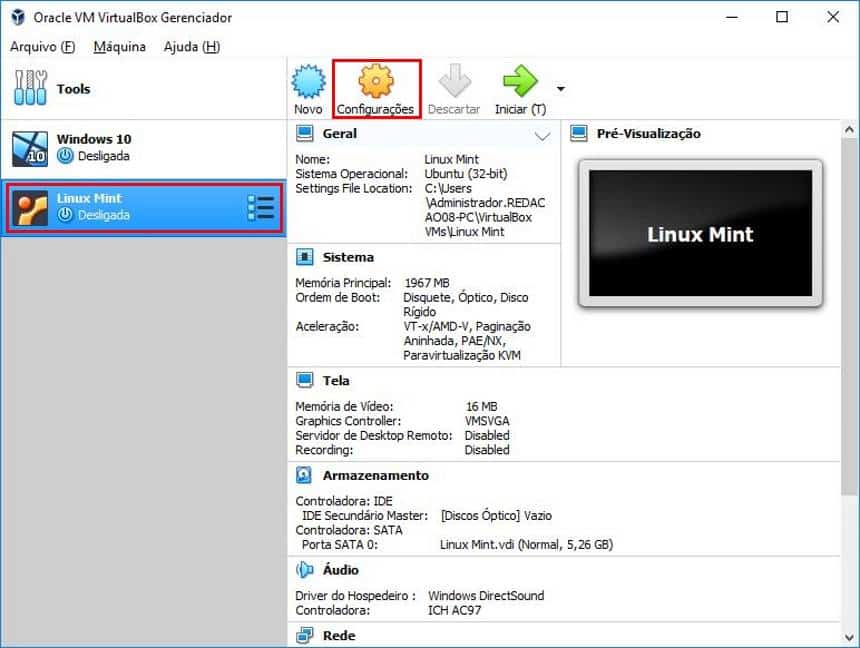Click the Armazenamento section icon
860x648 pixels.
pyautogui.click(x=303, y=475)
